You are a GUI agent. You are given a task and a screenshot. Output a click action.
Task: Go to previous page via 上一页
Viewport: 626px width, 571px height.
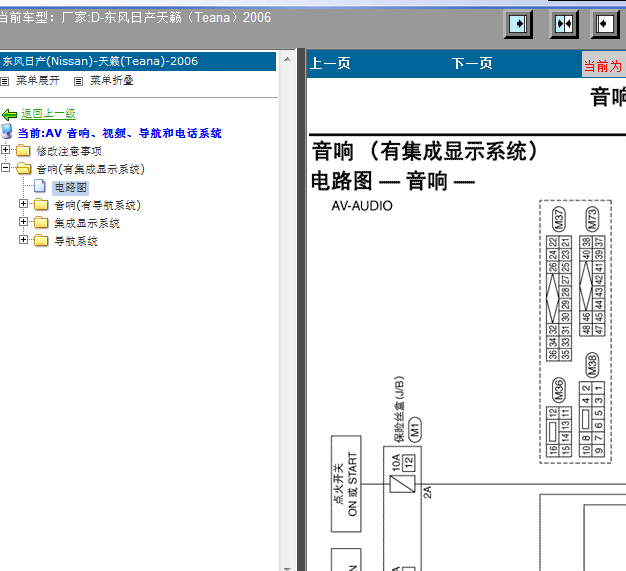(330, 64)
